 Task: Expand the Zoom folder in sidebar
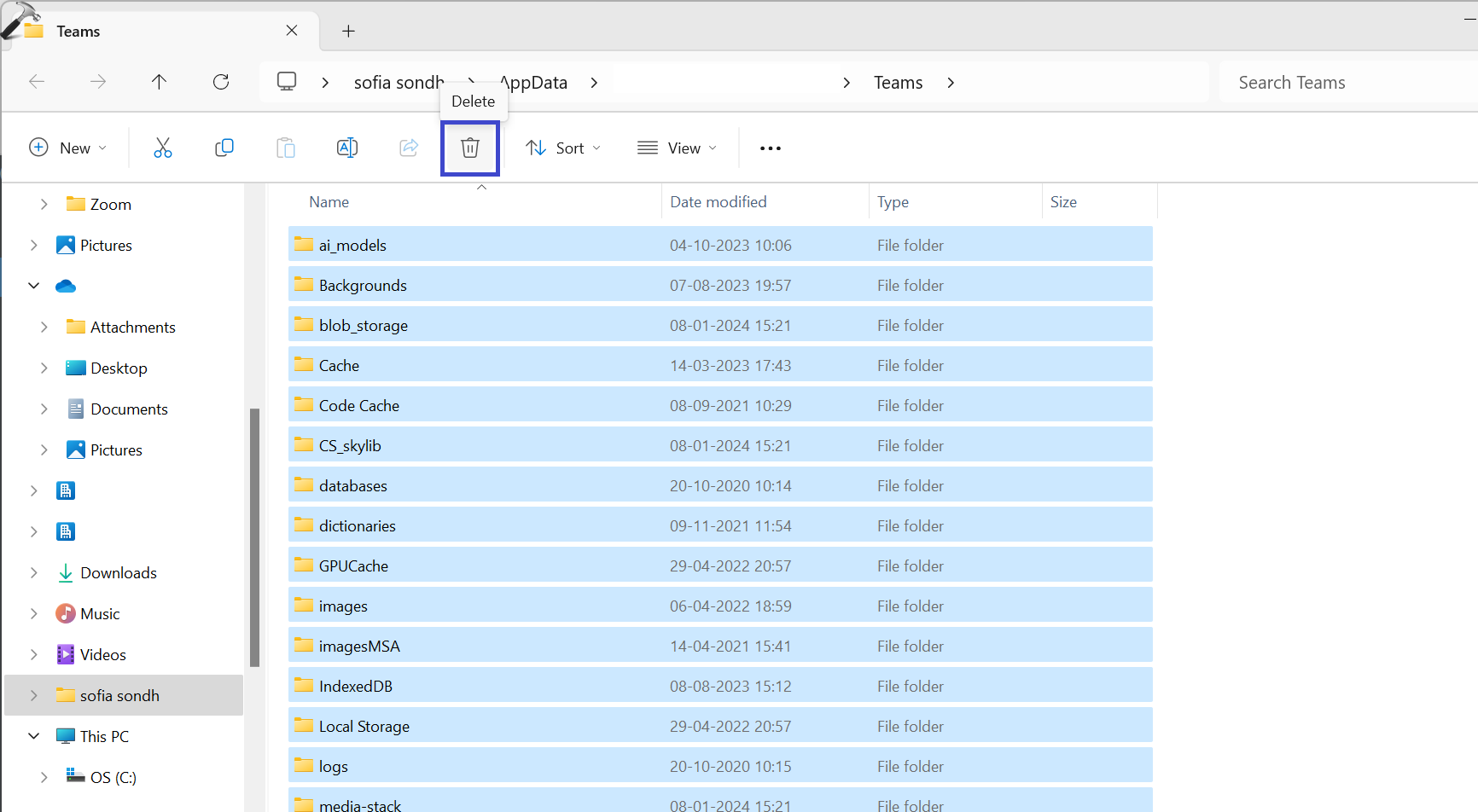click(x=44, y=205)
